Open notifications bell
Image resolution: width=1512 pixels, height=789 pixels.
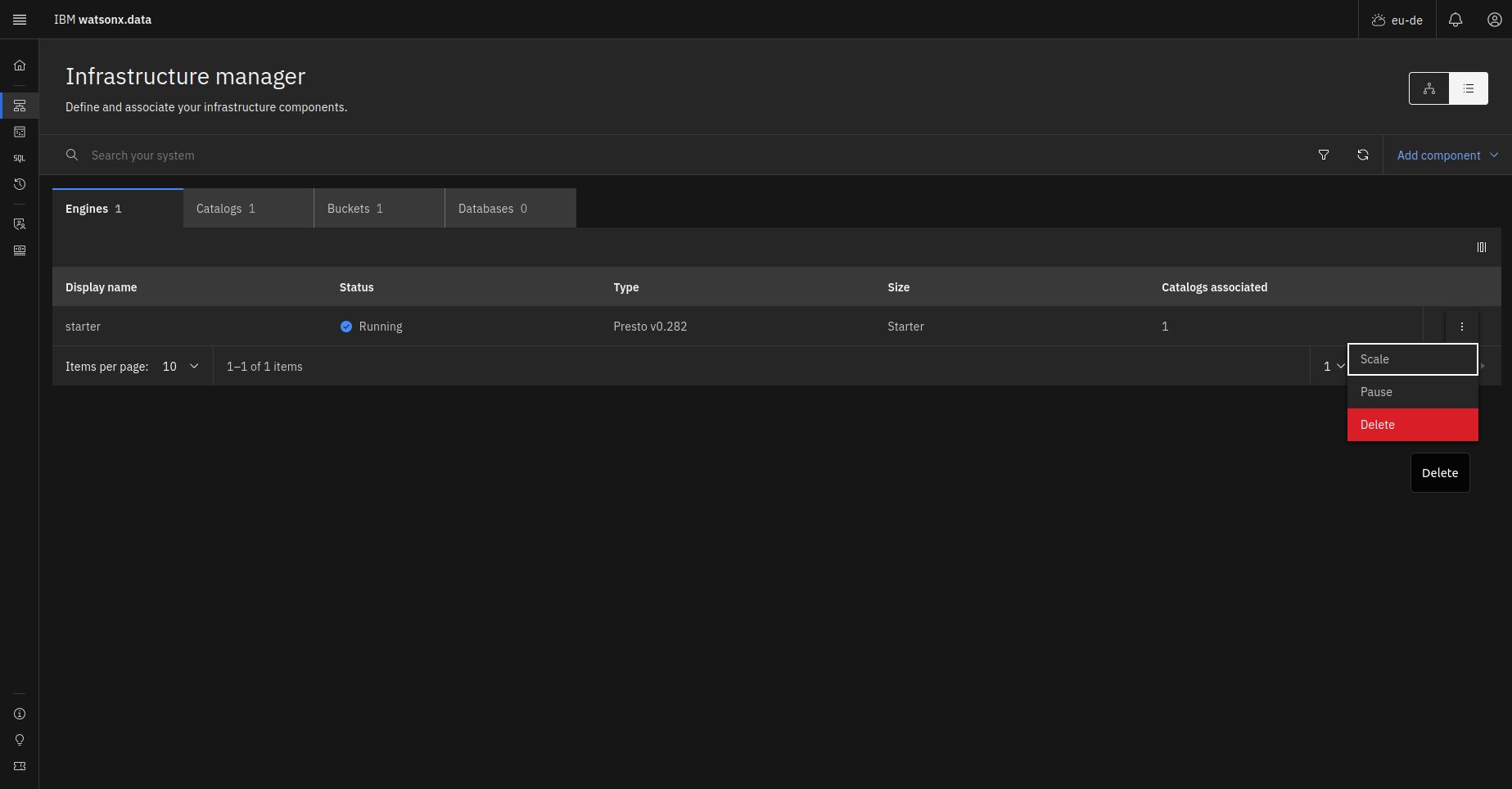coord(1456,20)
